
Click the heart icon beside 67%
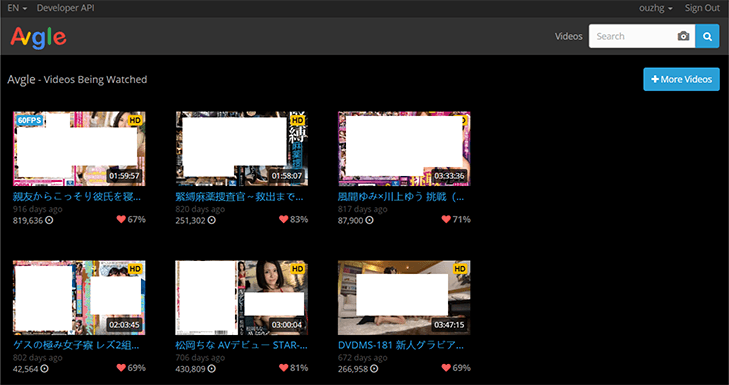pyautogui.click(x=121, y=219)
